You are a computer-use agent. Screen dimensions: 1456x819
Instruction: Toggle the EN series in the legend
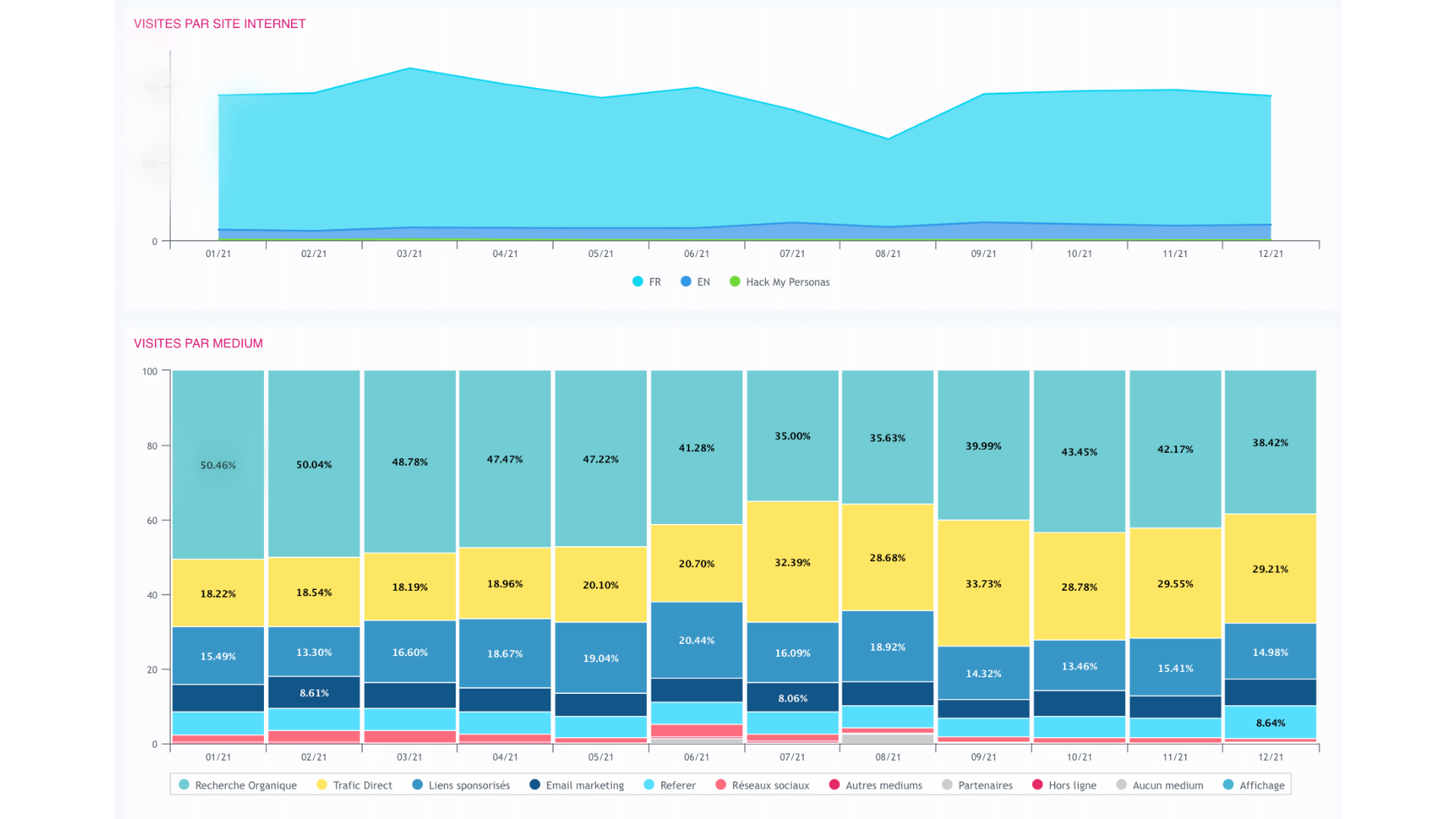pos(695,282)
